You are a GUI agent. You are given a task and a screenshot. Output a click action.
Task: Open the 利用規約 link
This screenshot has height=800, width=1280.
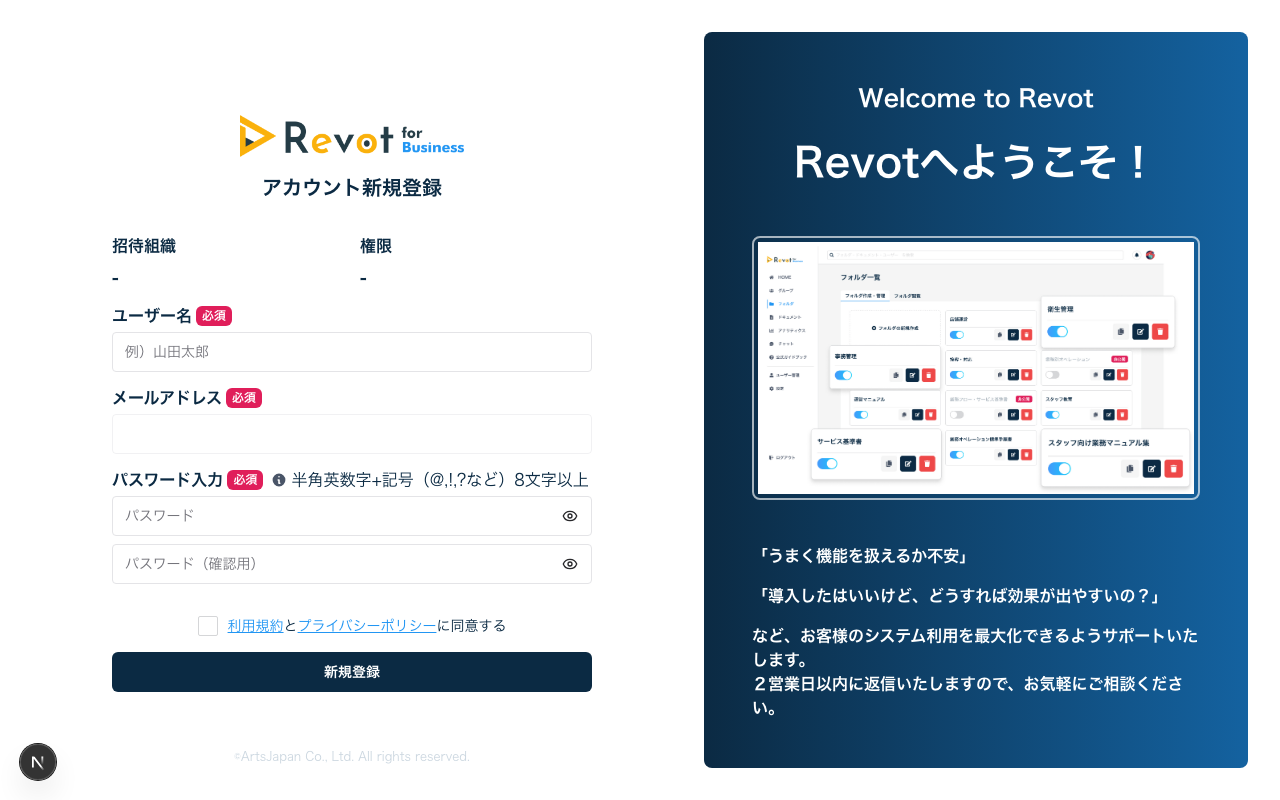click(x=255, y=626)
